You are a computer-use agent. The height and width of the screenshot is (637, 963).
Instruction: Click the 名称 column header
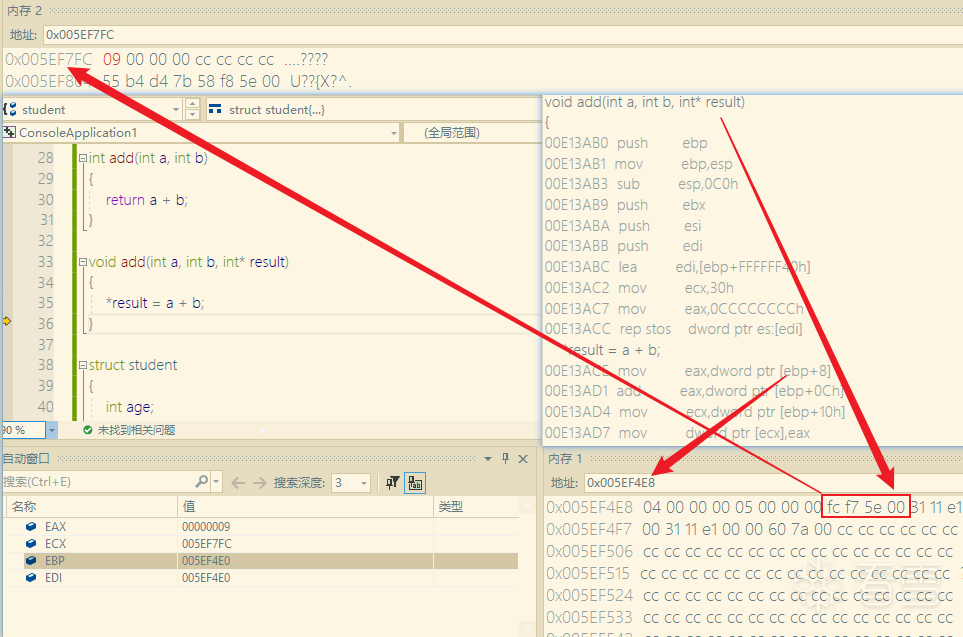[x=91, y=507]
